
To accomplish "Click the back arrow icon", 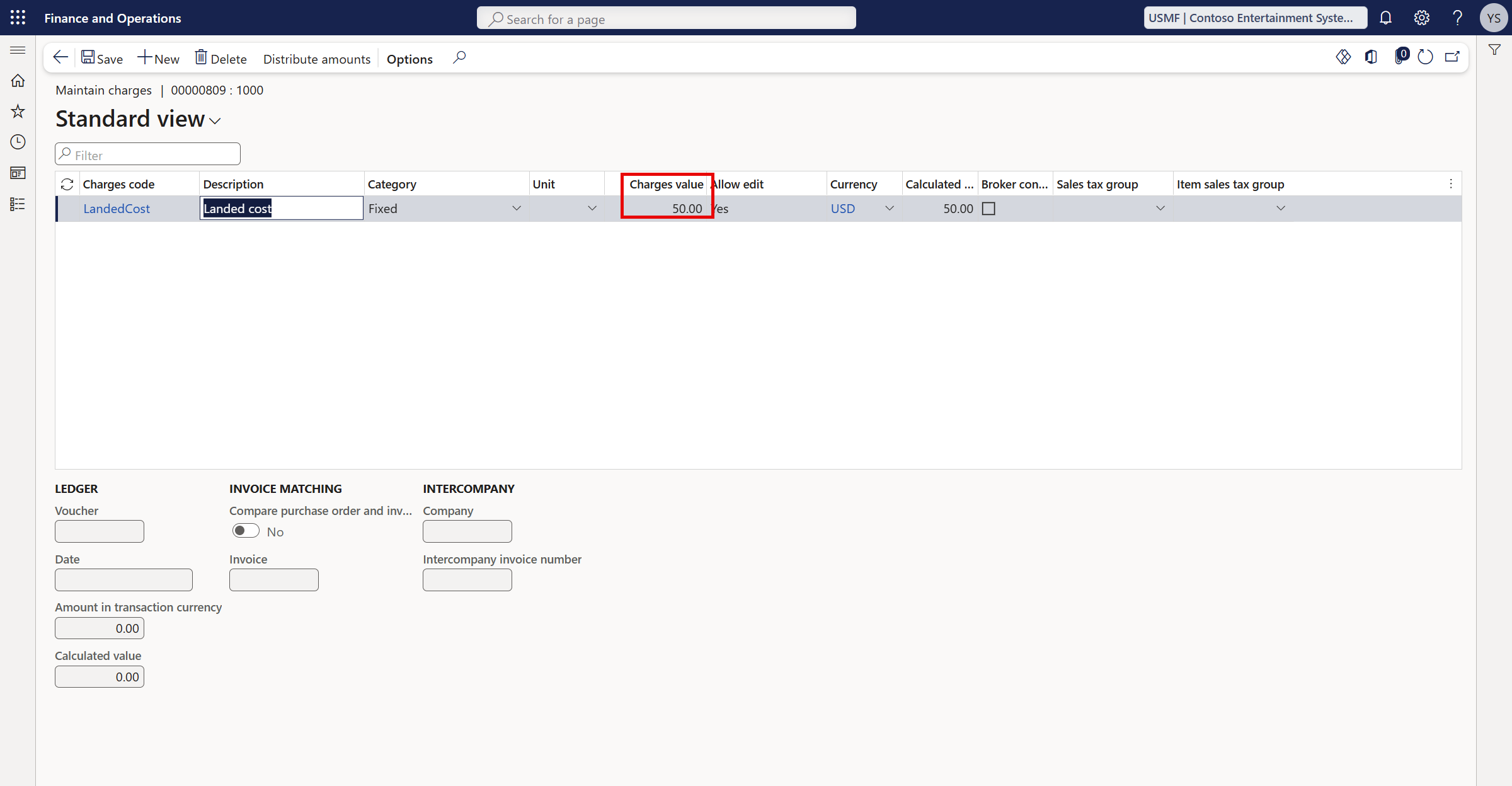I will point(60,58).
